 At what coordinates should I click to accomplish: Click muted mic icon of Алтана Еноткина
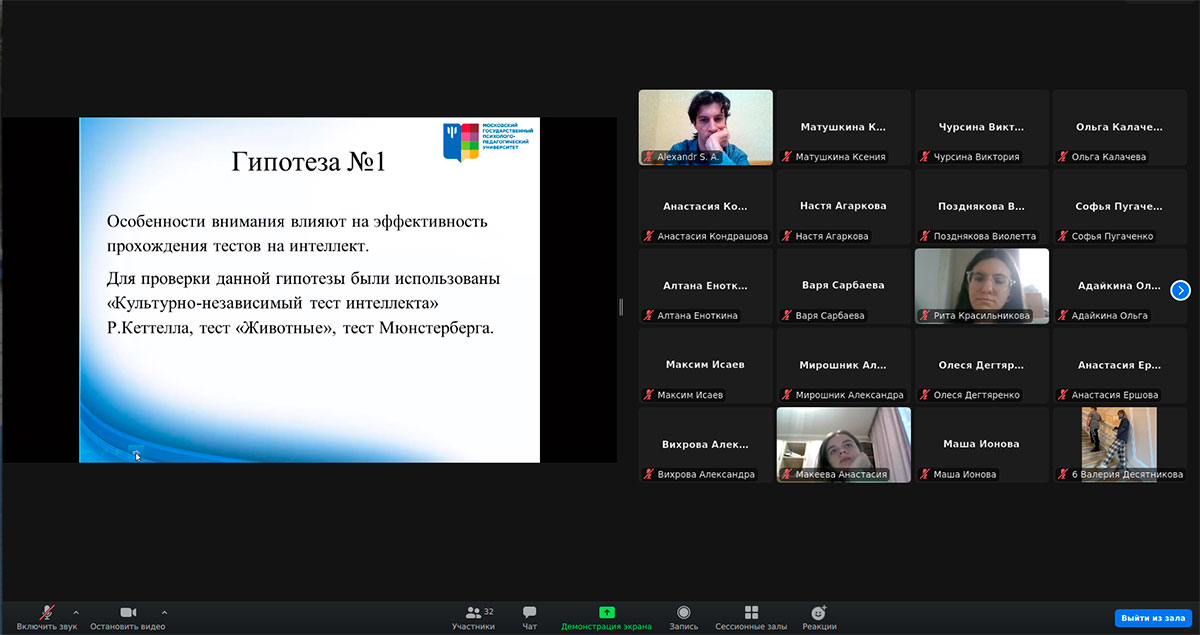coord(648,315)
